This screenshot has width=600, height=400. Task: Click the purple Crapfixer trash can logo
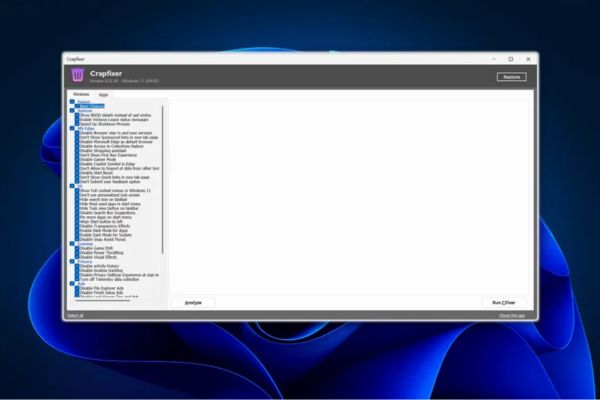click(x=78, y=75)
